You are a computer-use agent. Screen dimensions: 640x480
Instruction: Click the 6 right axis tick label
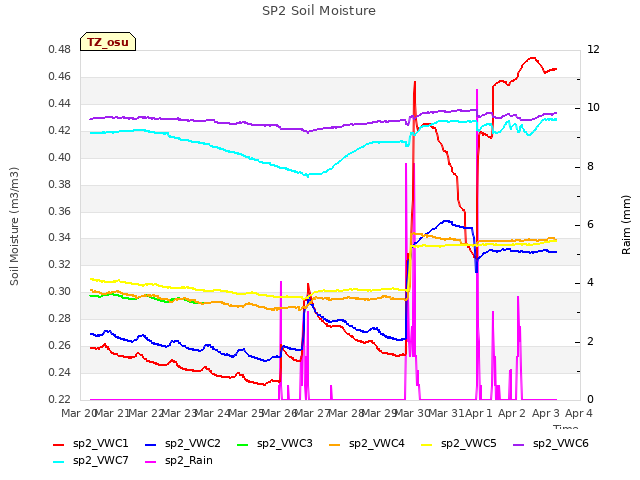(x=590, y=224)
